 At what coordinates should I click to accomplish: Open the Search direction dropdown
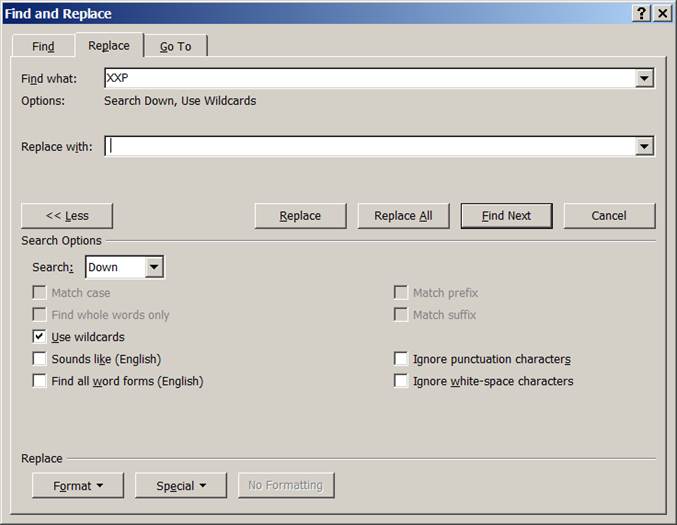coord(154,267)
